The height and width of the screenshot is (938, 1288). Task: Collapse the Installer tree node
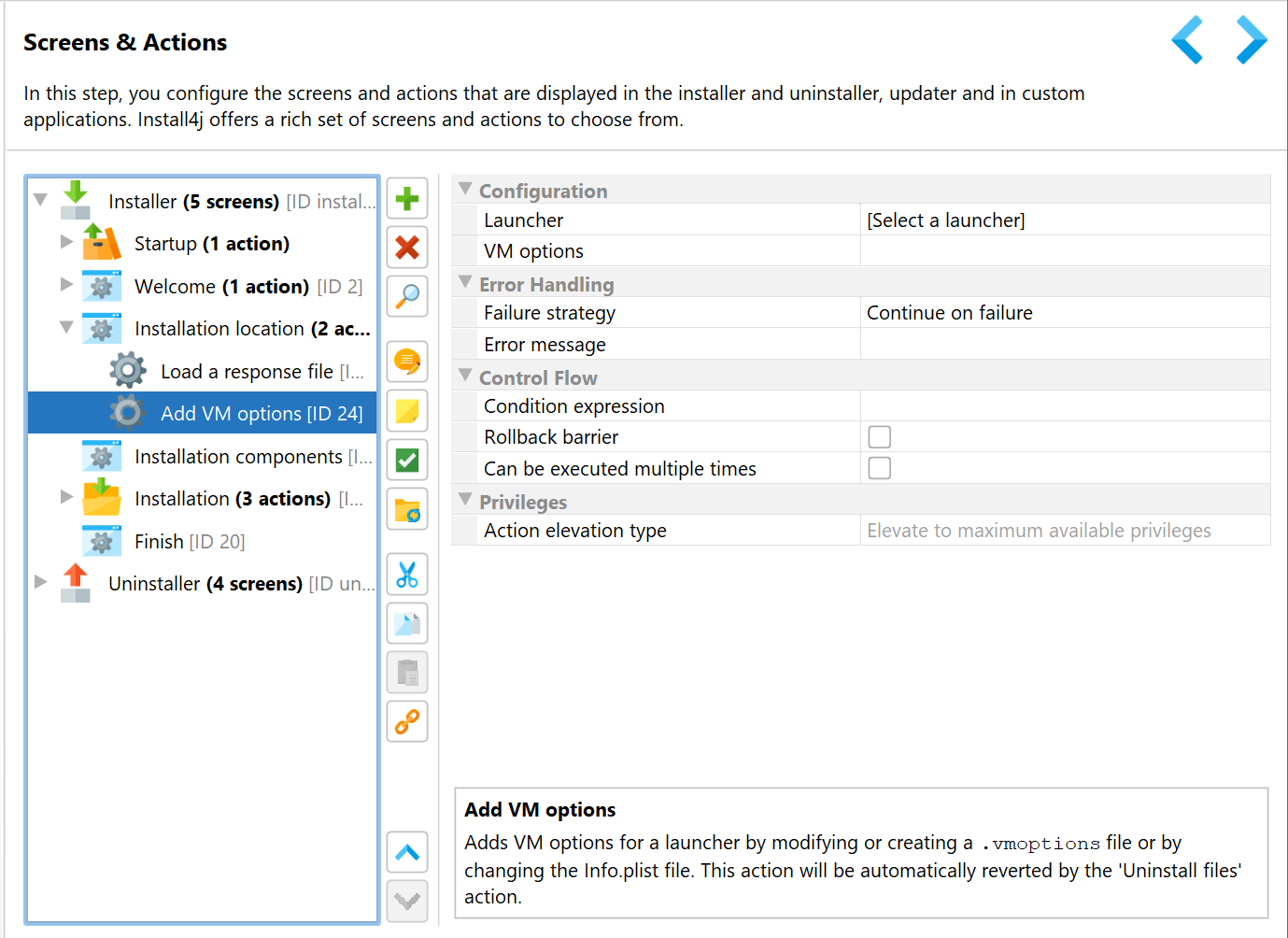(40, 200)
